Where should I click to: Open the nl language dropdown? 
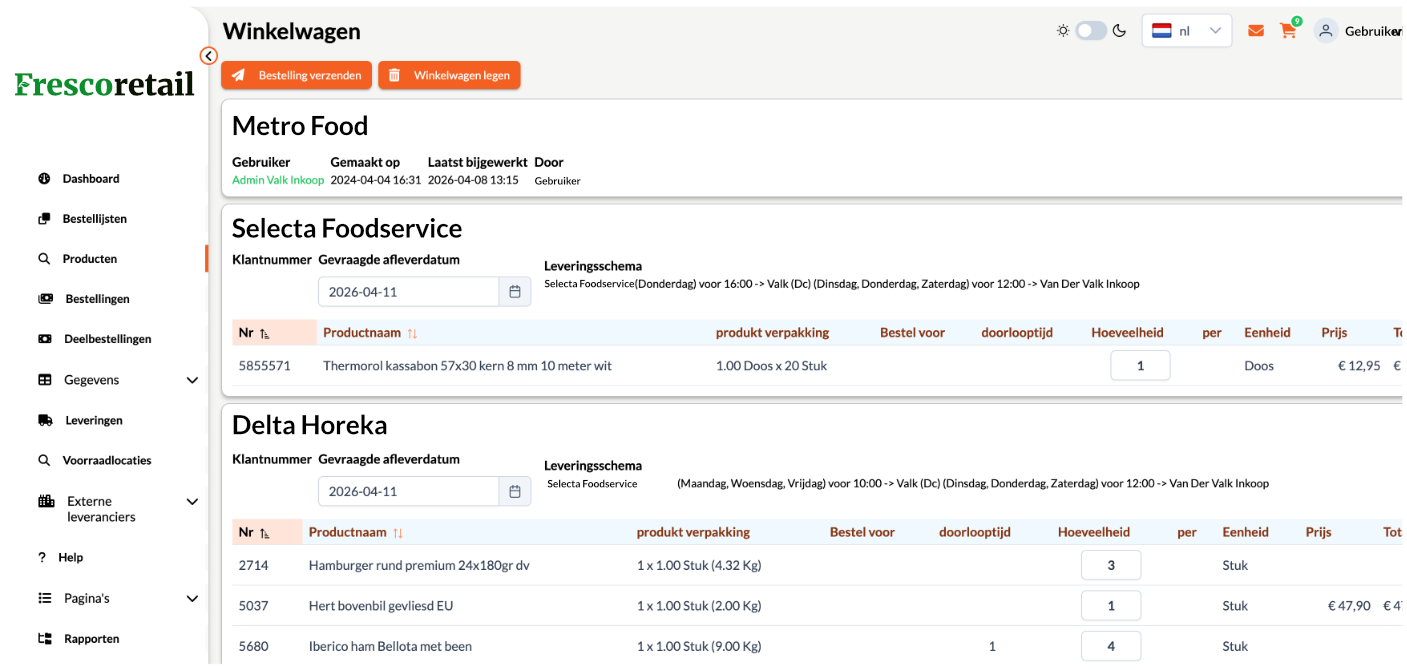(1186, 31)
